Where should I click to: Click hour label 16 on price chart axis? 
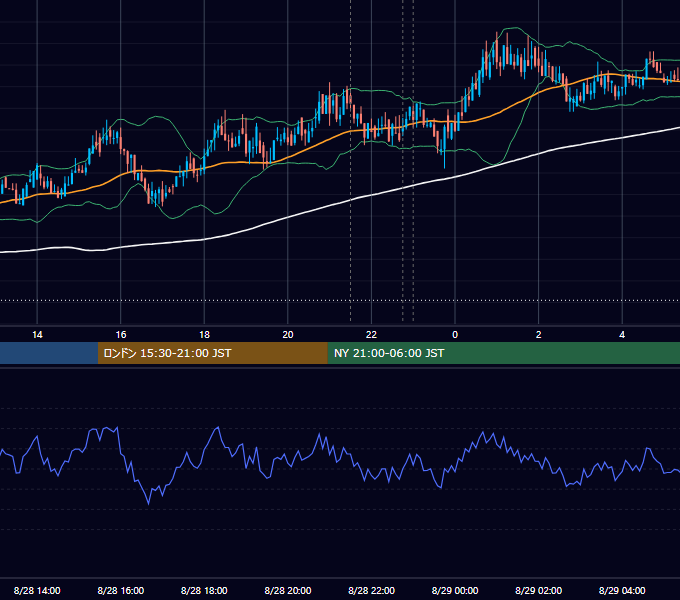pyautogui.click(x=121, y=334)
